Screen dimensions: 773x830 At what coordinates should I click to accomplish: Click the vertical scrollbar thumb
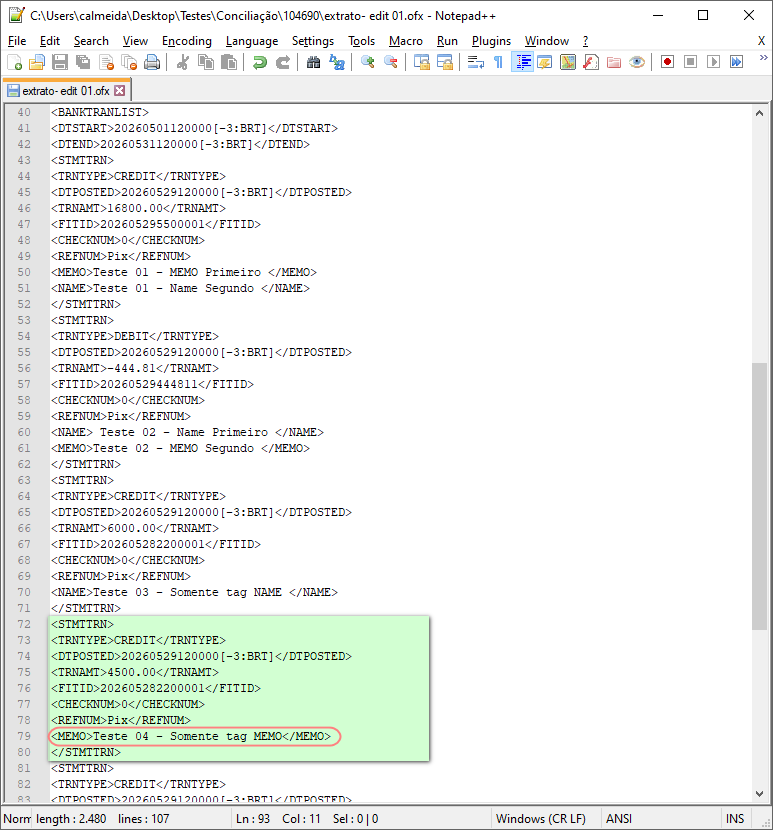[759, 496]
